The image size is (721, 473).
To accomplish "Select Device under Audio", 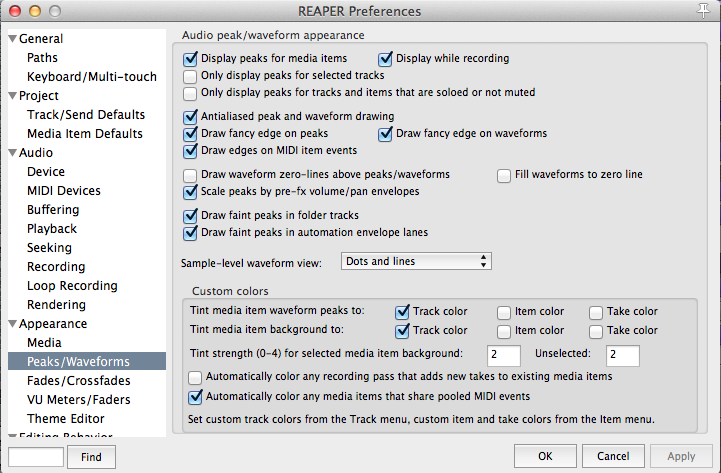I will 46,172.
